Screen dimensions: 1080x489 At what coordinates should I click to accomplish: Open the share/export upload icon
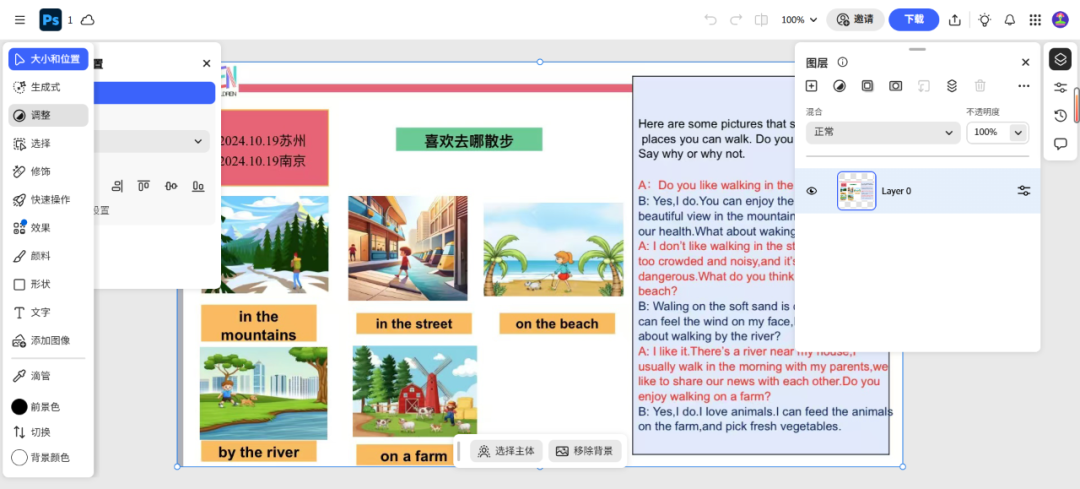pyautogui.click(x=955, y=20)
